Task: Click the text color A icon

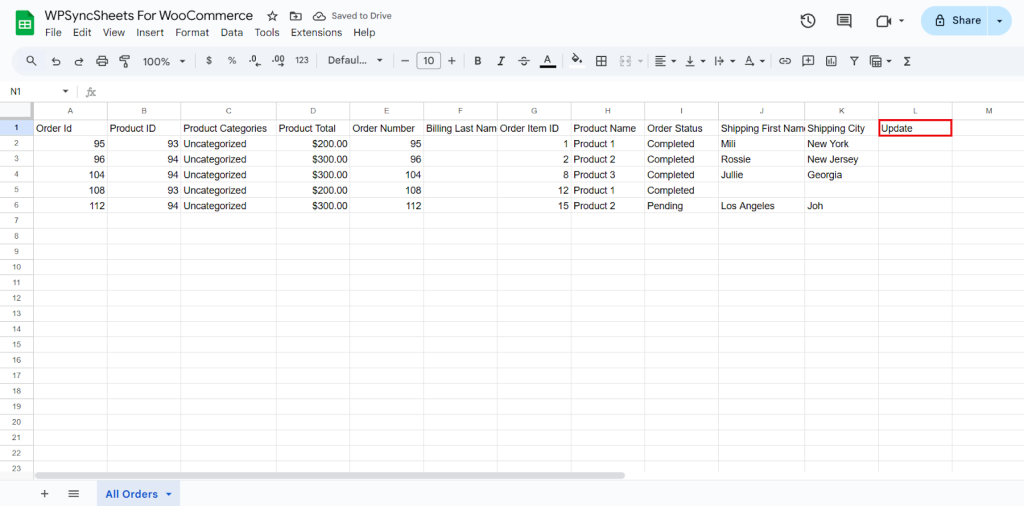Action: (x=547, y=61)
